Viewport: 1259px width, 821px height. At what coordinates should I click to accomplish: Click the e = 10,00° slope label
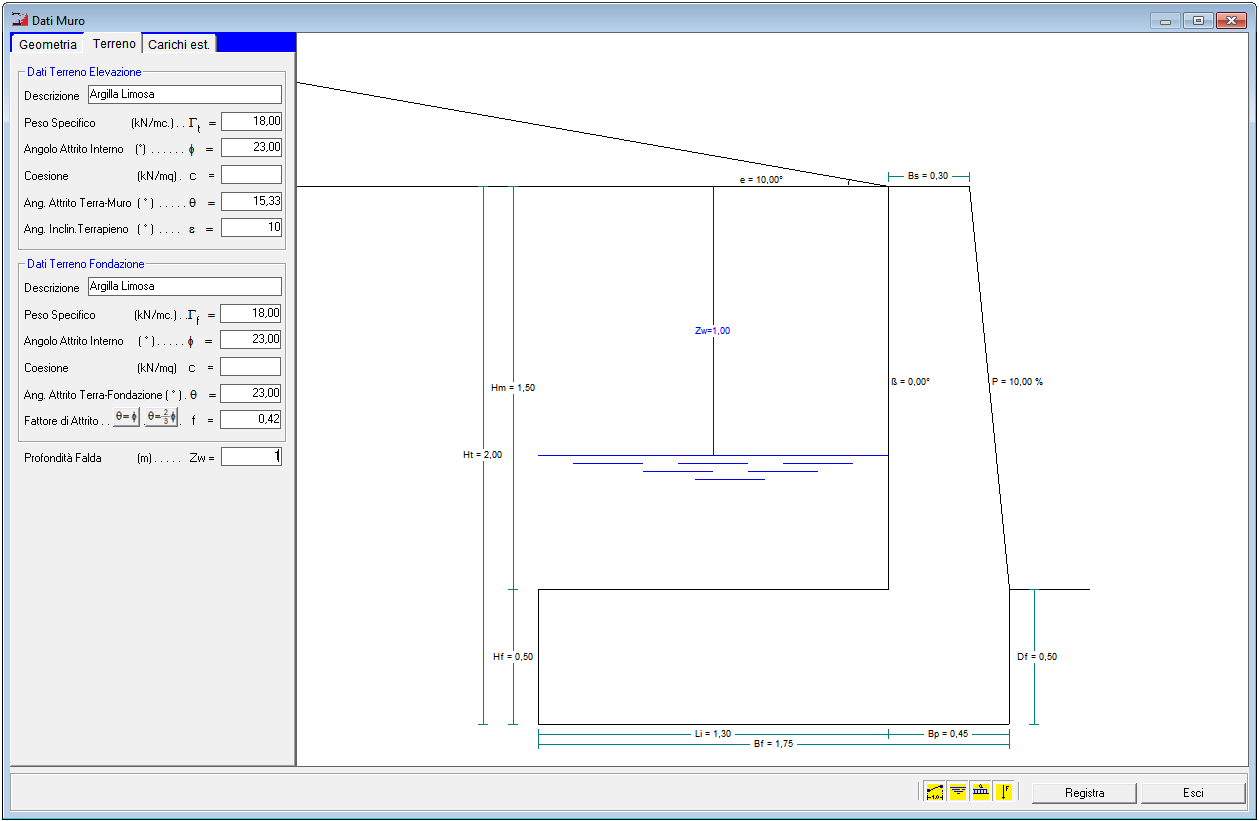pyautogui.click(x=761, y=180)
